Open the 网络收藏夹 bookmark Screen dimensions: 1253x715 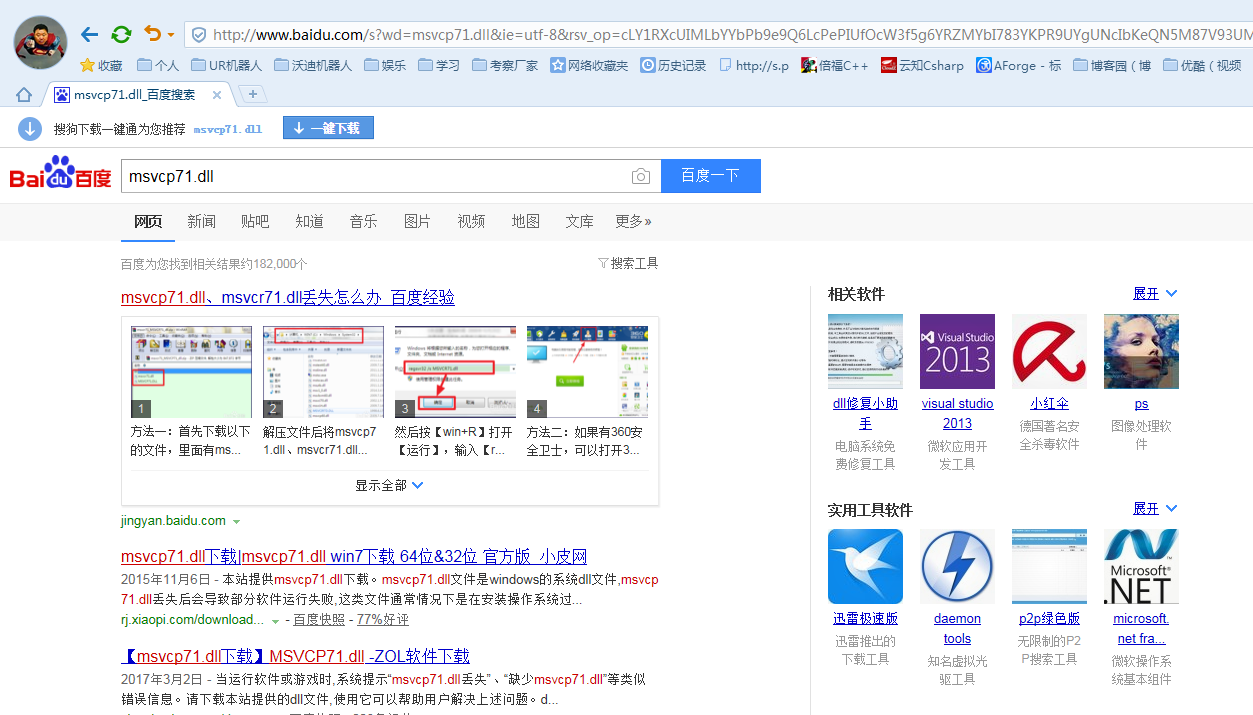(x=589, y=65)
